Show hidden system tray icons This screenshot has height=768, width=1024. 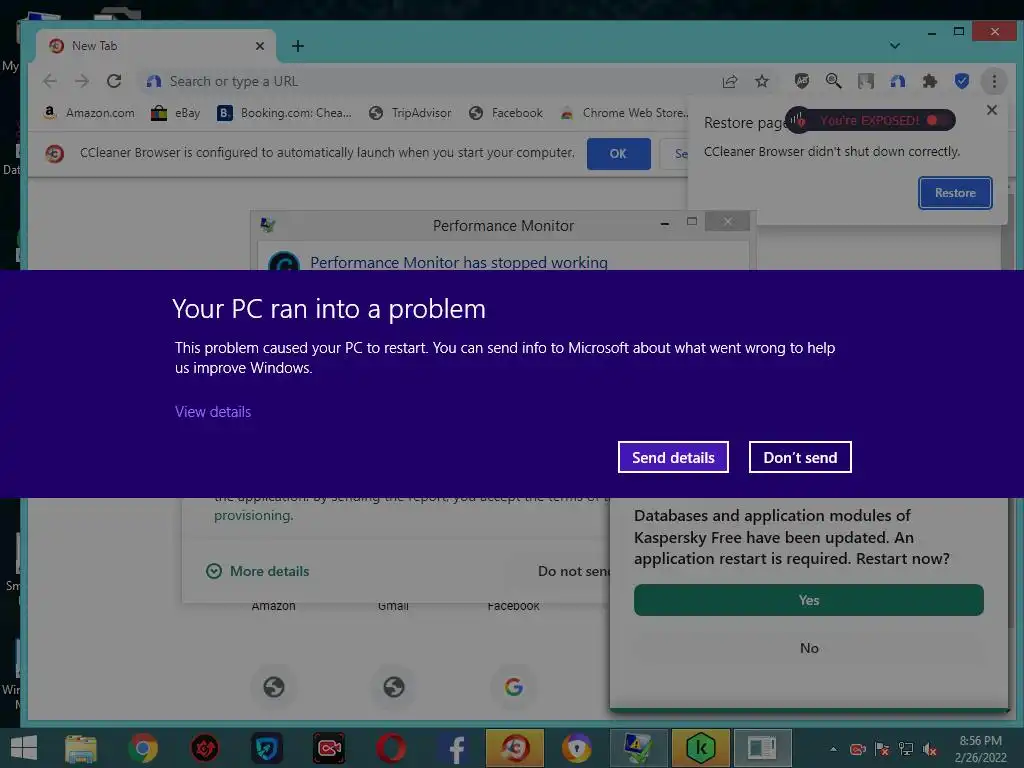pyautogui.click(x=833, y=749)
